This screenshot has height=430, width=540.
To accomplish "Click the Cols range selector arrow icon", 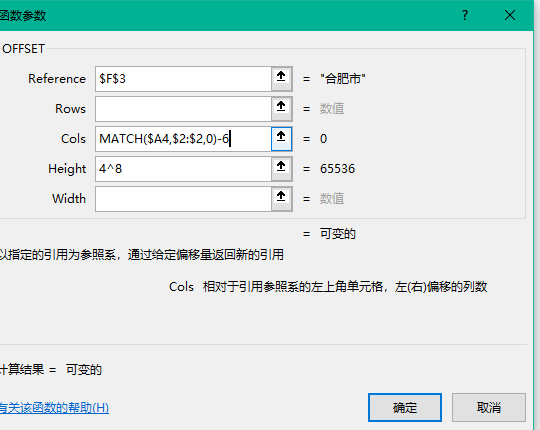I will [281, 139].
